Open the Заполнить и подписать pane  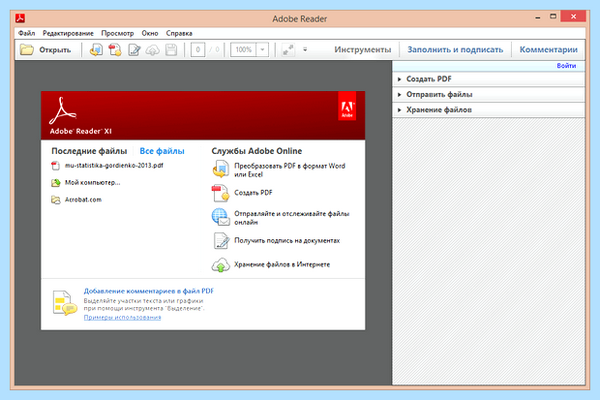click(455, 50)
